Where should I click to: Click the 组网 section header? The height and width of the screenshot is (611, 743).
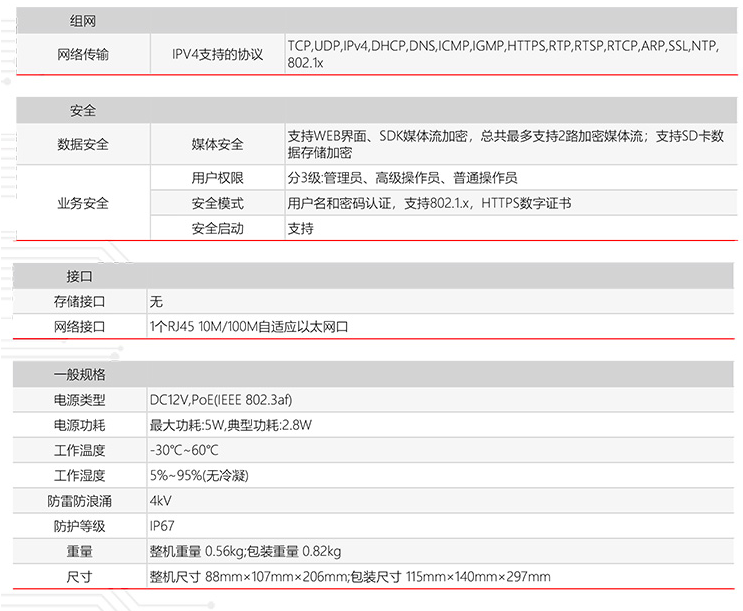83,21
